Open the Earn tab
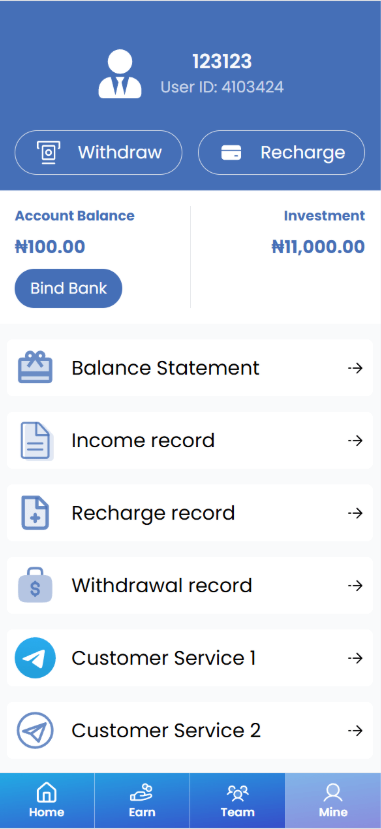The image size is (381, 829). (x=142, y=800)
